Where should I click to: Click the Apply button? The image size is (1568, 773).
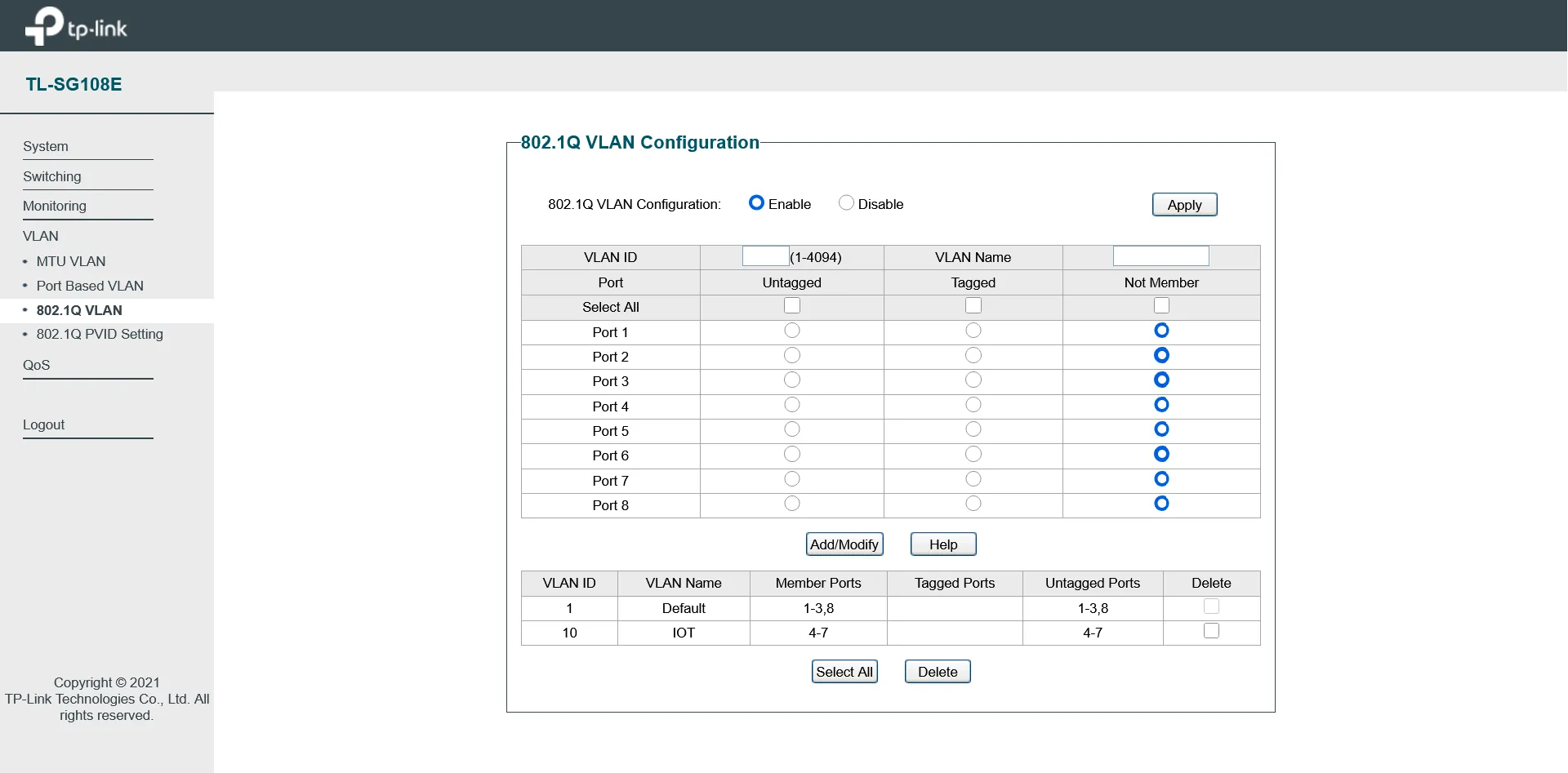coord(1184,205)
